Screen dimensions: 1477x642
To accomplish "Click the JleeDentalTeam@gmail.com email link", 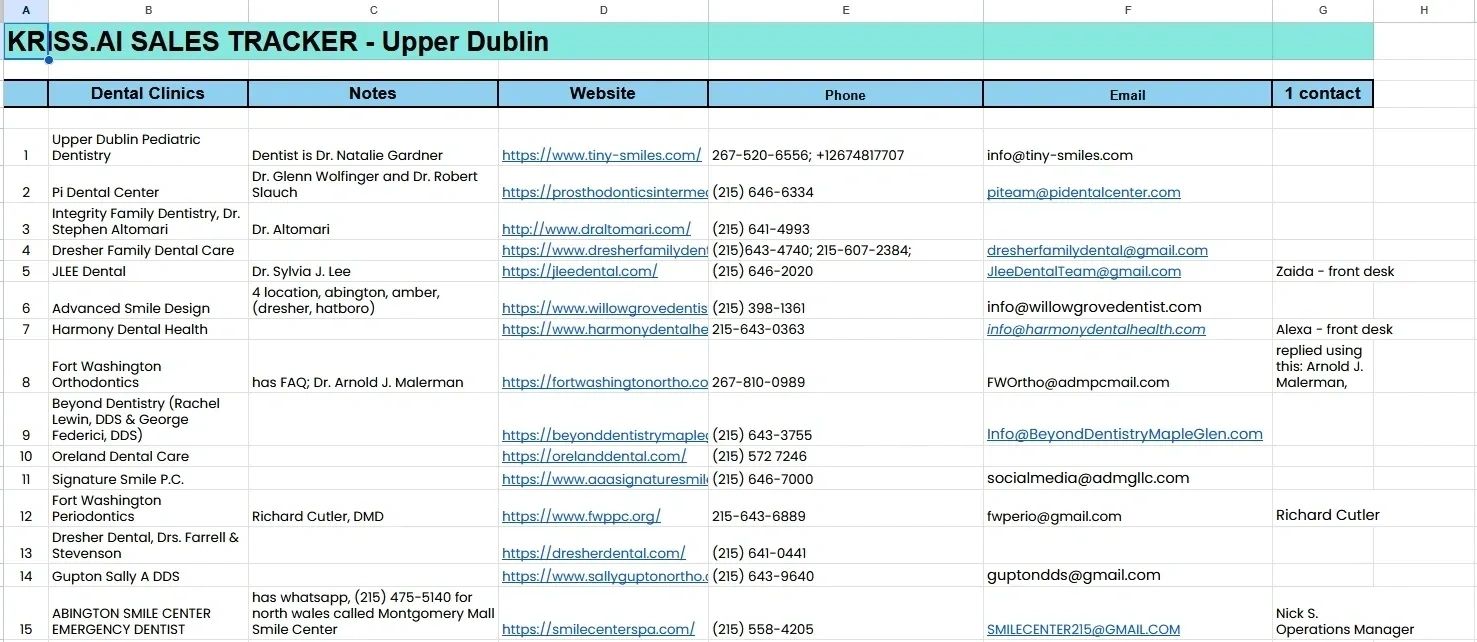I will click(x=1084, y=272).
